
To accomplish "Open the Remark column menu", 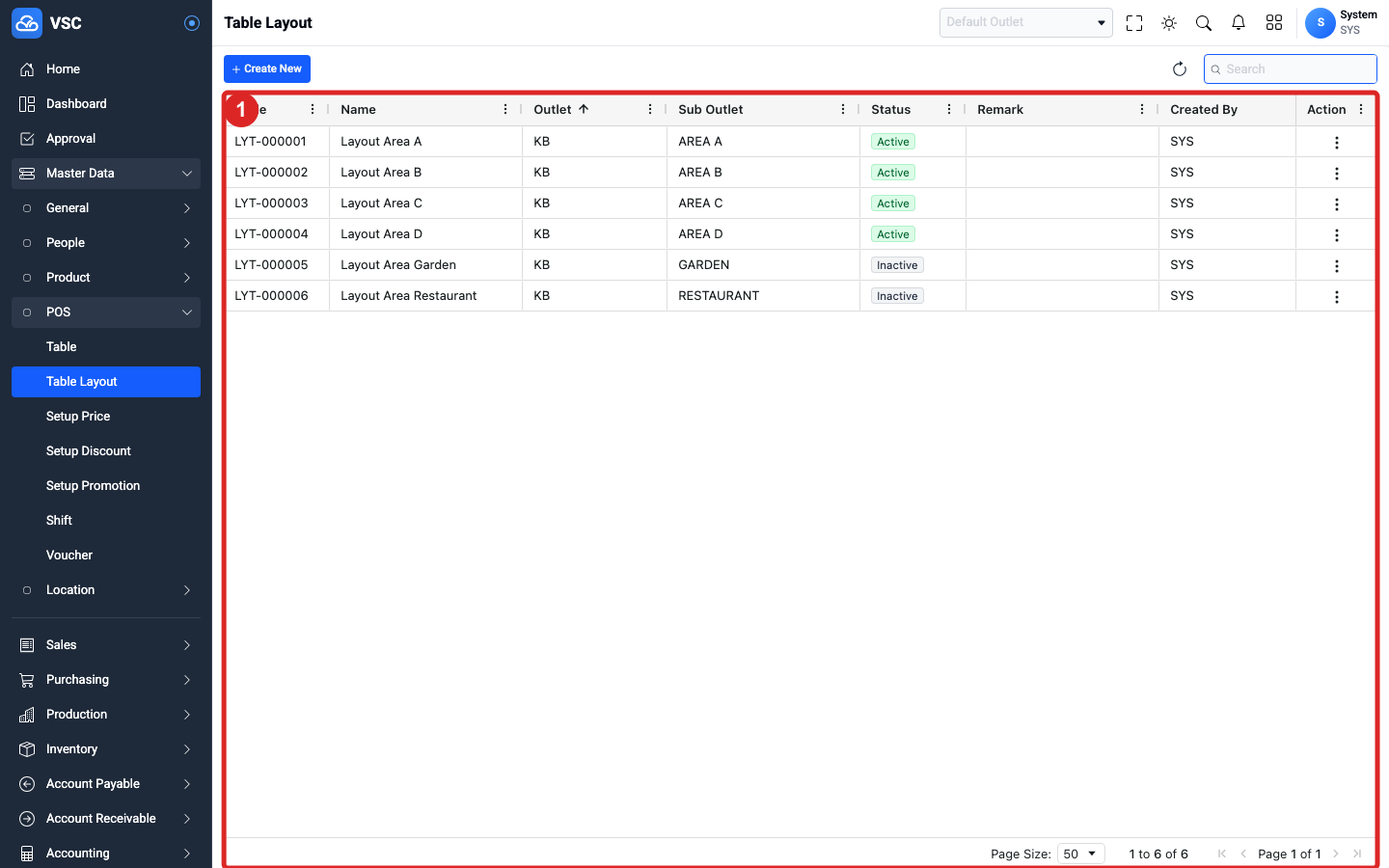I will pyautogui.click(x=1142, y=110).
